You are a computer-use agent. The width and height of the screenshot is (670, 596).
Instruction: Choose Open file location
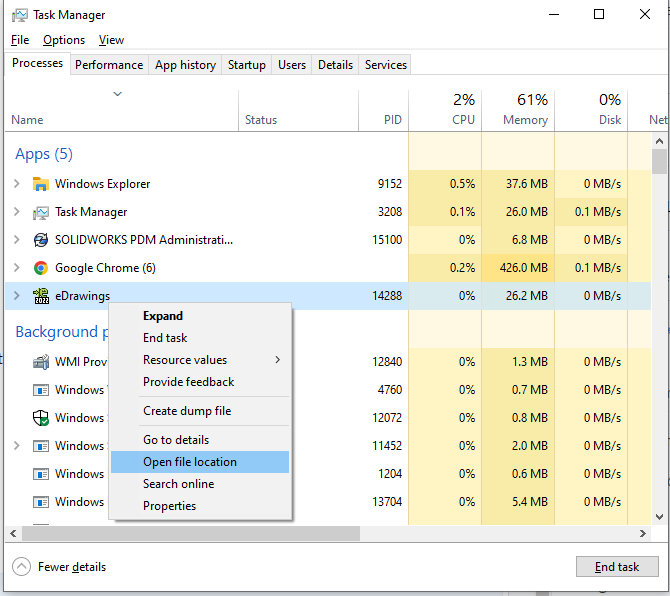[x=200, y=462]
